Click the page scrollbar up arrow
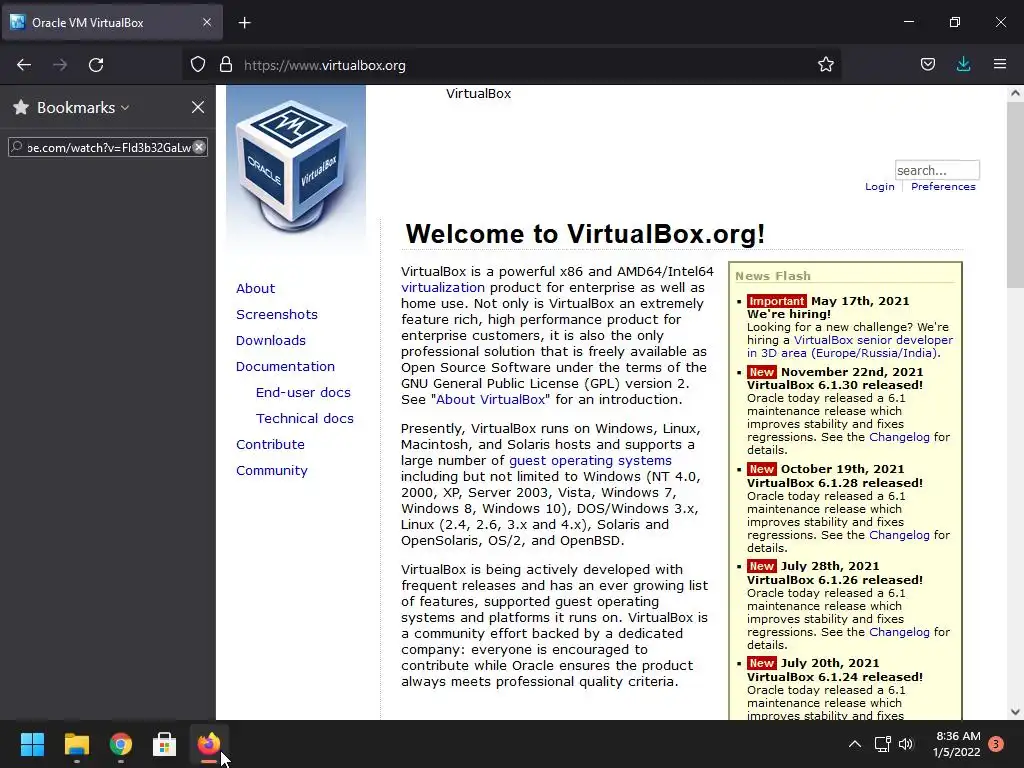The image size is (1024, 768). tap(1016, 93)
